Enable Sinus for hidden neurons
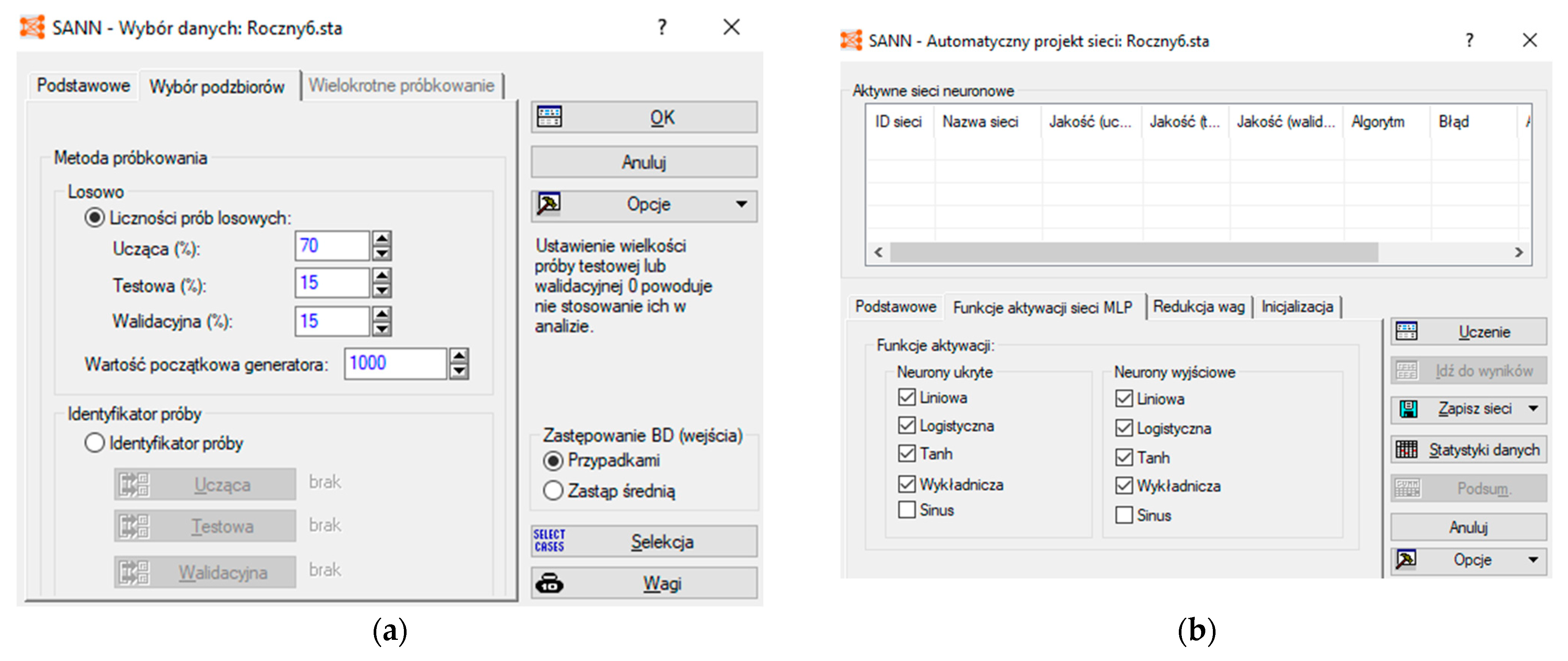1568x661 pixels. (x=907, y=509)
